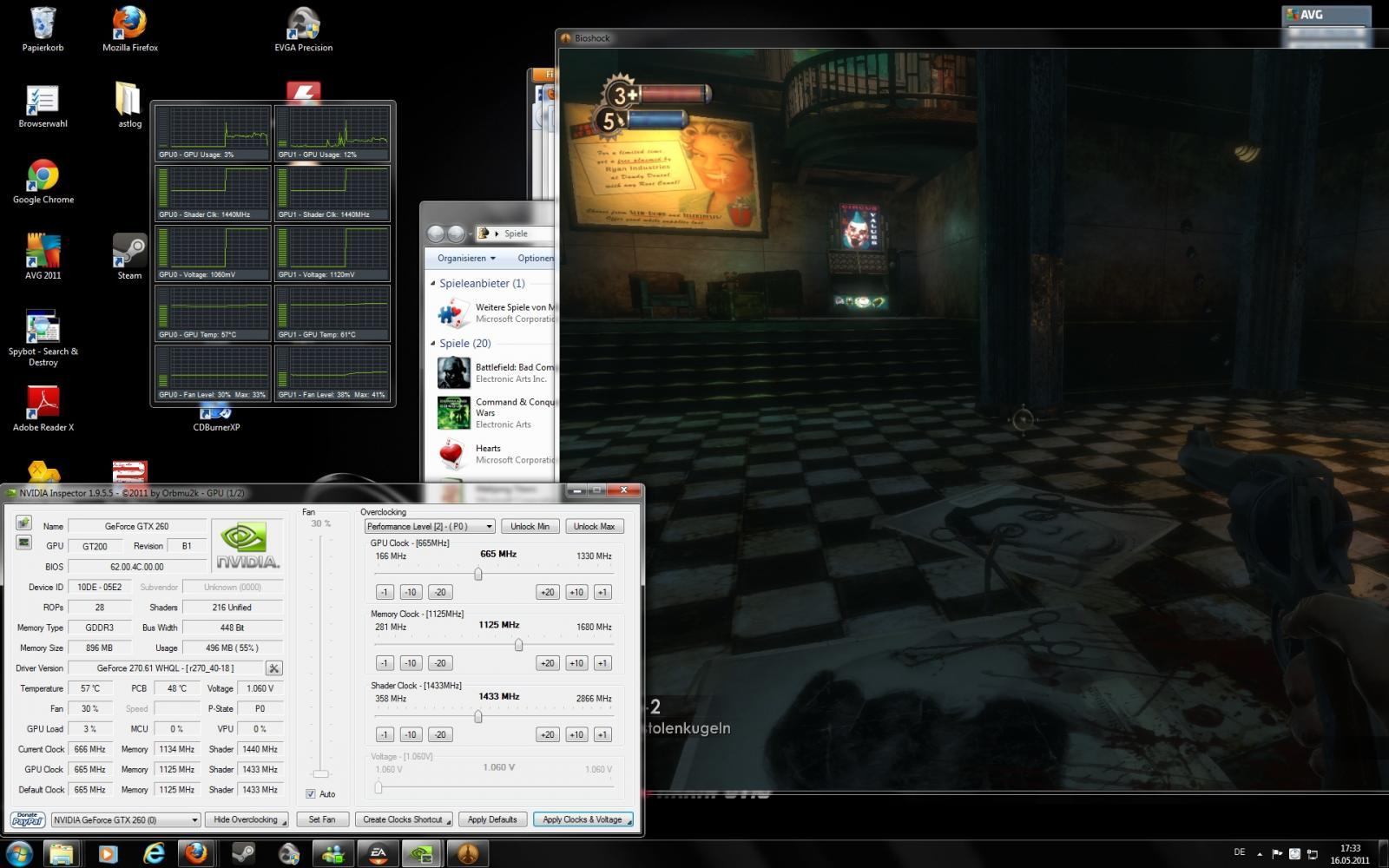Open Windows Media Player from the taskbar
Image resolution: width=1389 pixels, height=868 pixels.
(107, 853)
